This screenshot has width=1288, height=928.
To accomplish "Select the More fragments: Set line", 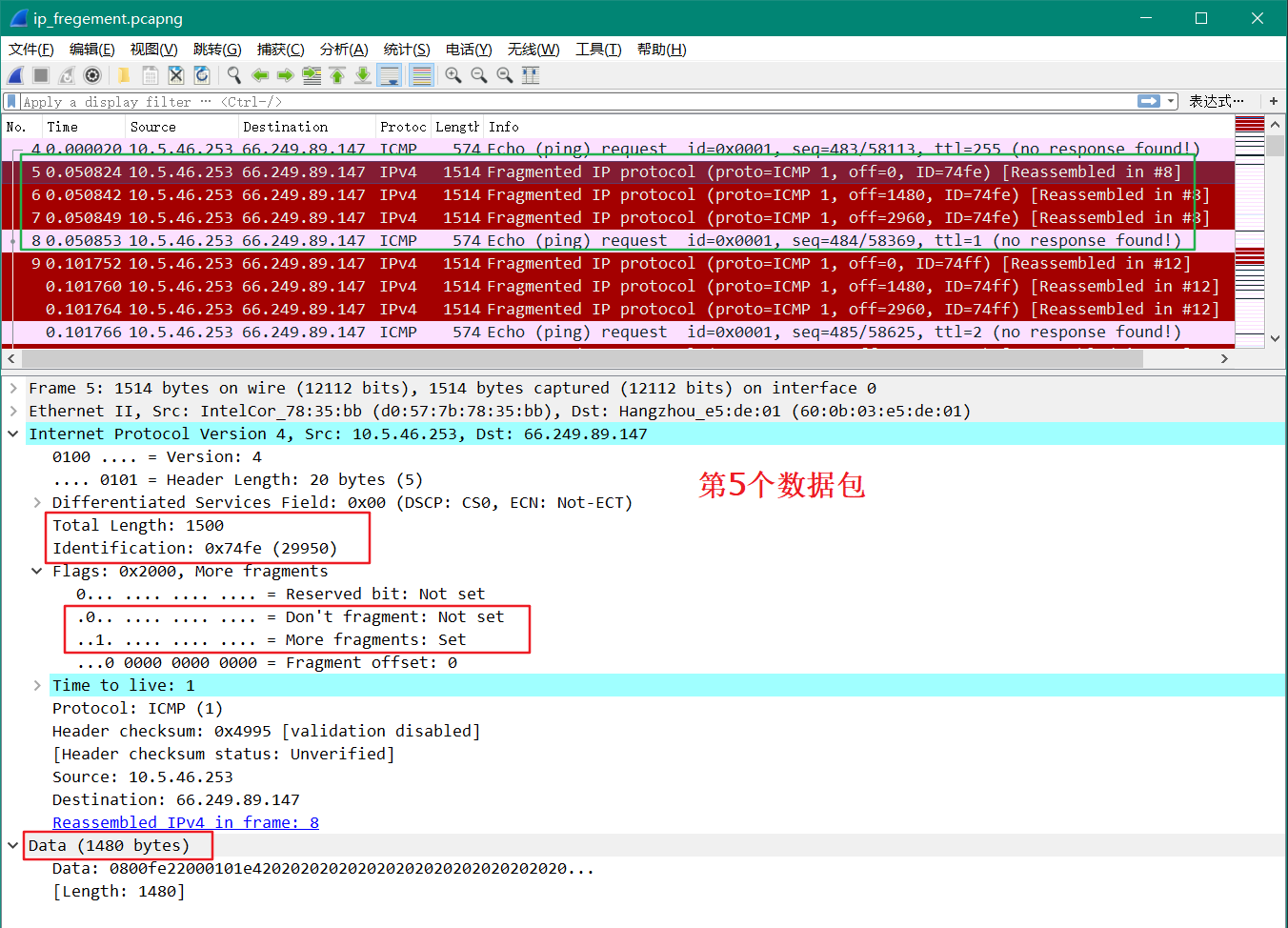I will point(272,640).
